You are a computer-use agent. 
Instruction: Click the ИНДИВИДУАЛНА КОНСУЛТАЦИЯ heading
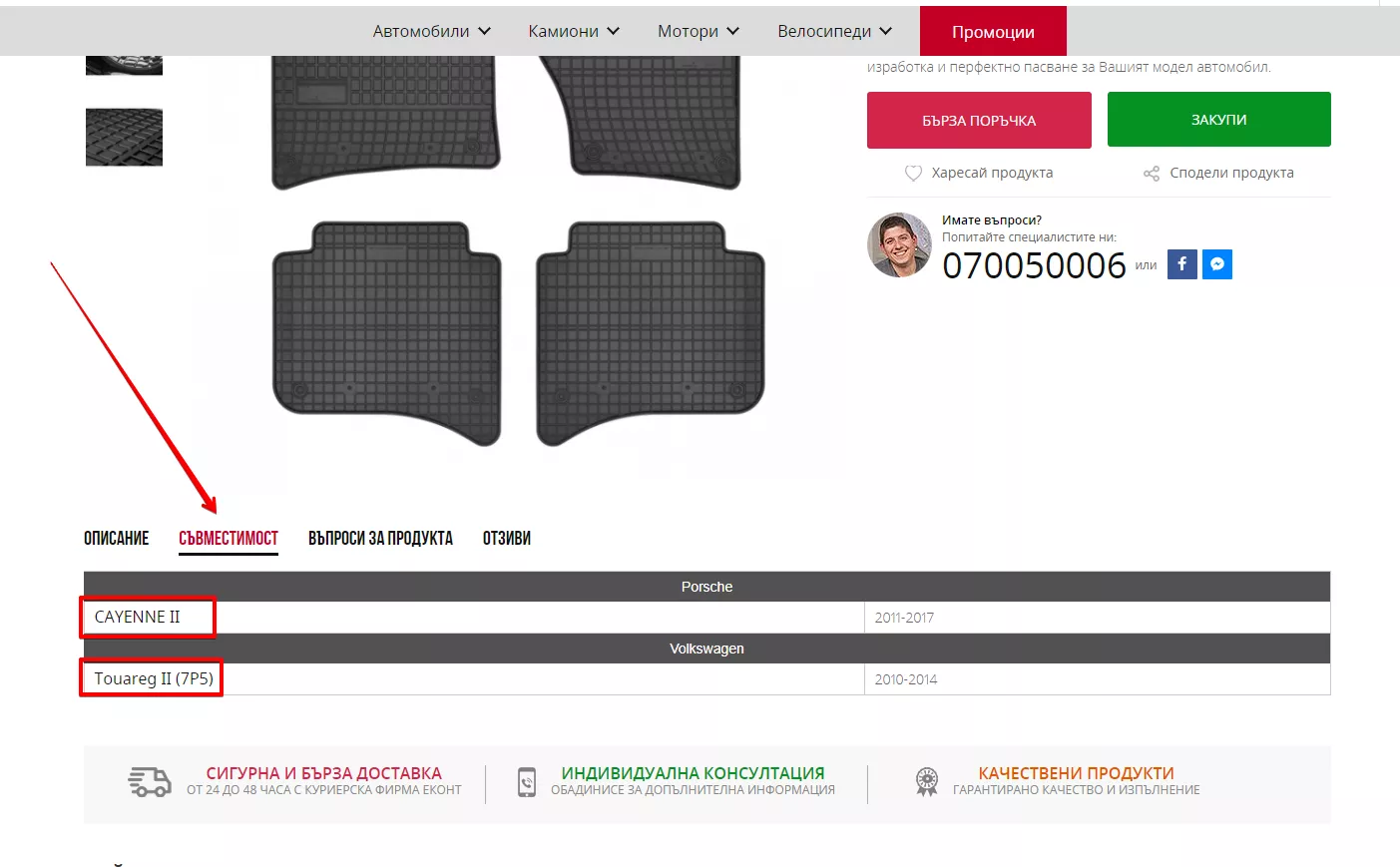[693, 773]
